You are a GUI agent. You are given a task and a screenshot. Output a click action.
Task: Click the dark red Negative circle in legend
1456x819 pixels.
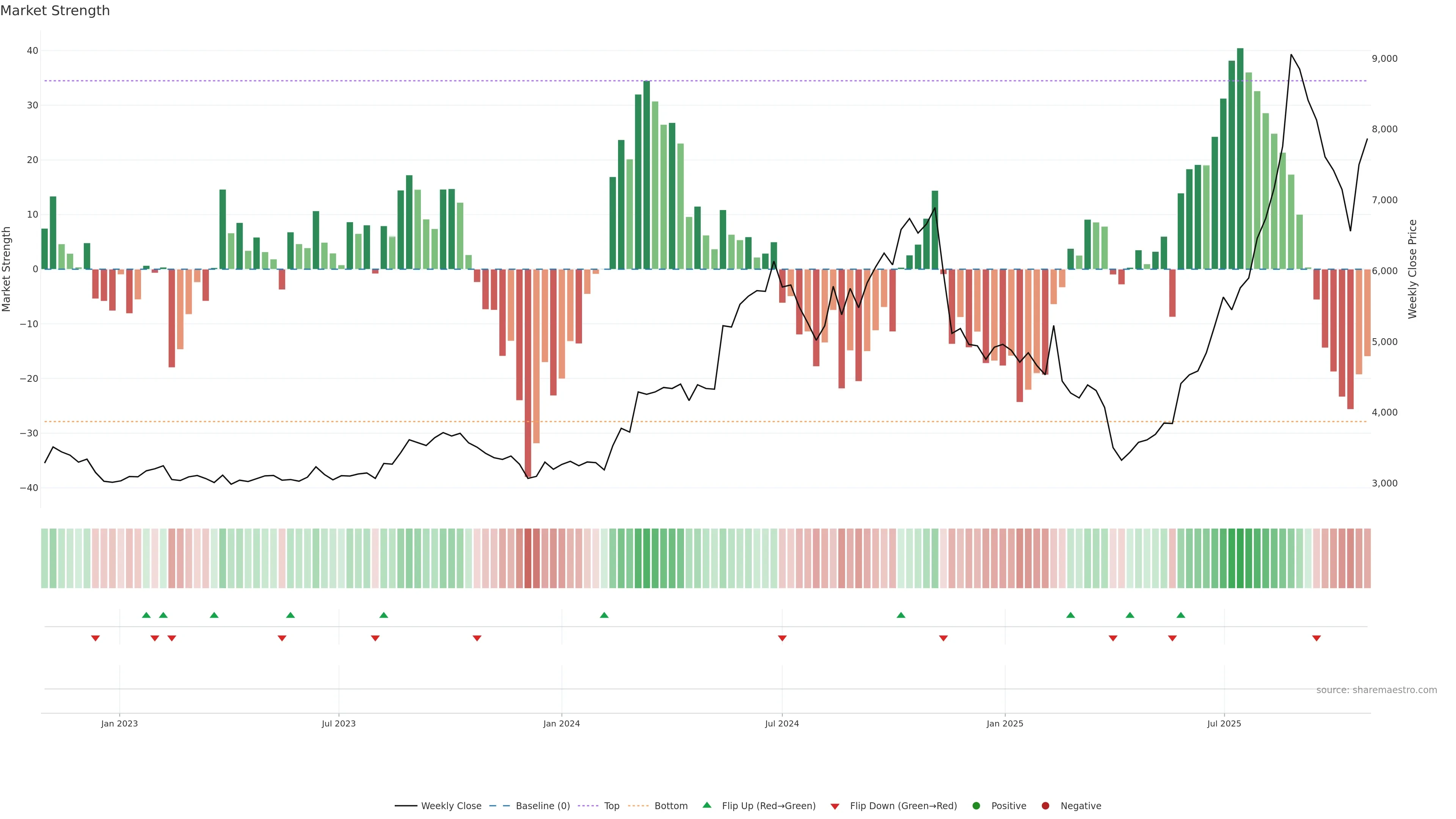[x=1045, y=806]
